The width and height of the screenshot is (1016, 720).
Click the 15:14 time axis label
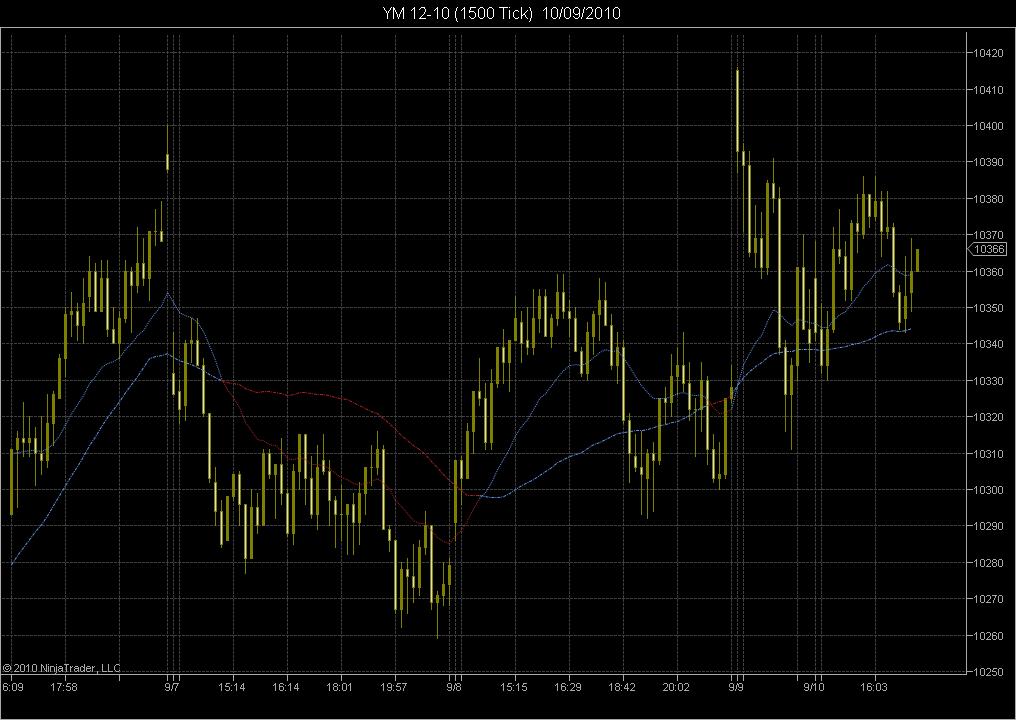(x=231, y=687)
